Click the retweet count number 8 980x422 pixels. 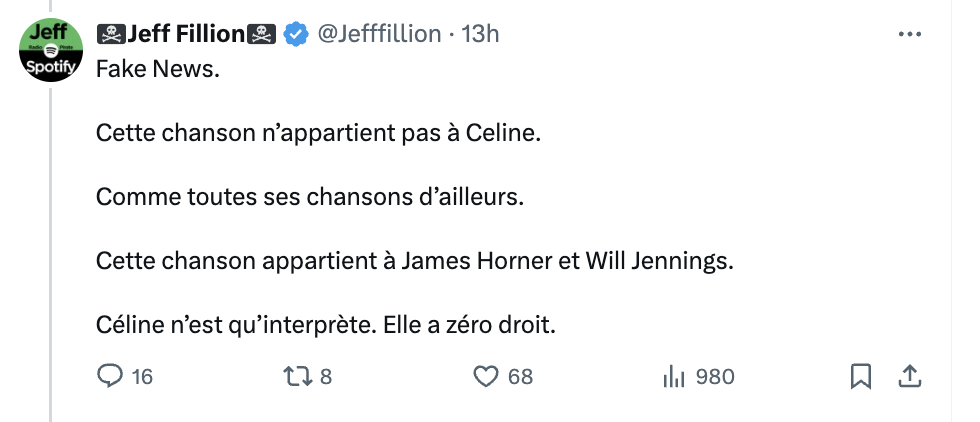coord(325,377)
